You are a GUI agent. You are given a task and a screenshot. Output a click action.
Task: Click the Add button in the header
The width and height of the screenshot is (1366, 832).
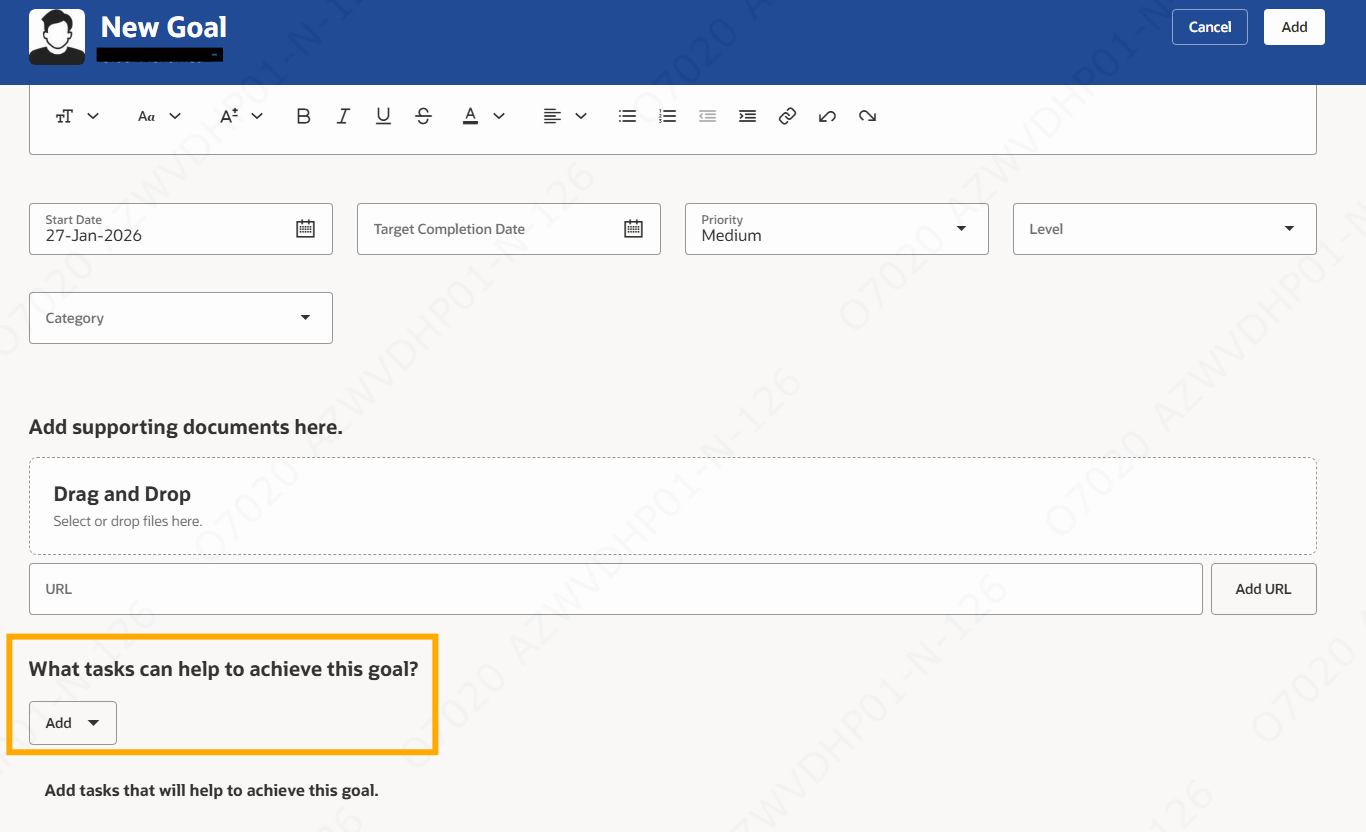pyautogui.click(x=1295, y=27)
